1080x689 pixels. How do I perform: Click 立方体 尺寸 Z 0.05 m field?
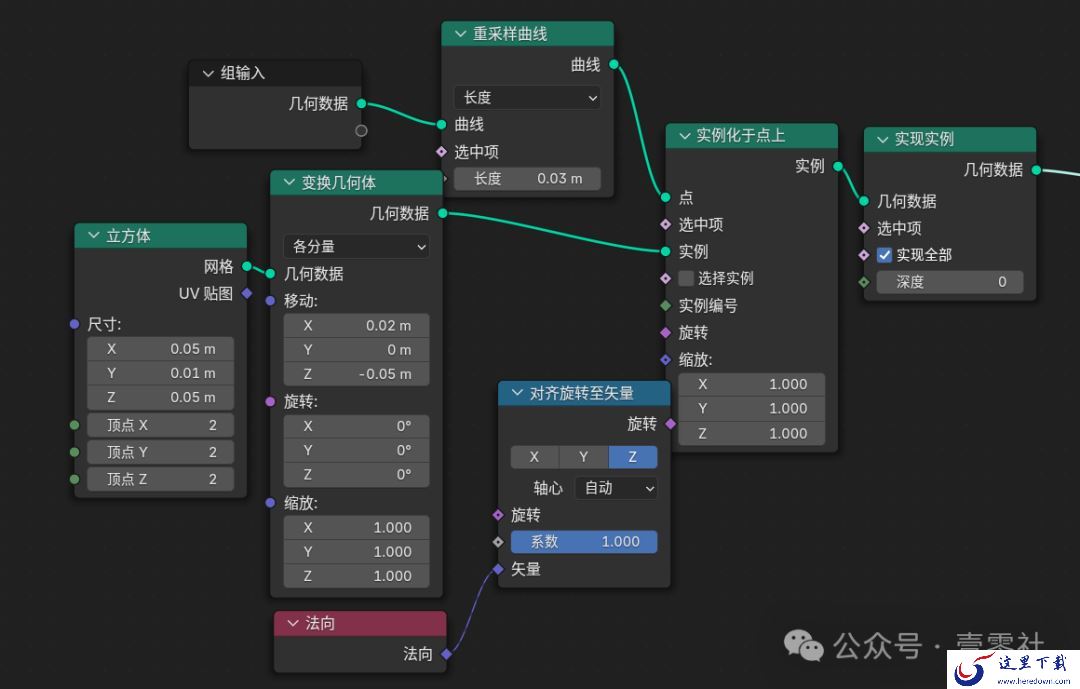click(160, 398)
